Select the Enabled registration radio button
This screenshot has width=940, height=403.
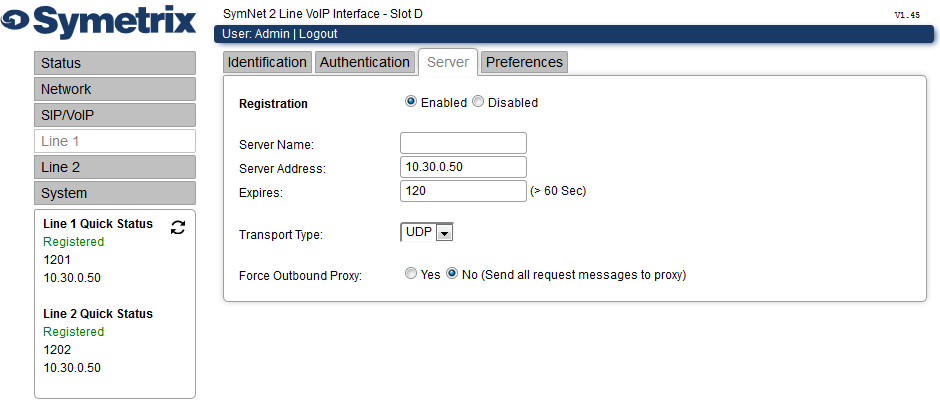pos(411,102)
